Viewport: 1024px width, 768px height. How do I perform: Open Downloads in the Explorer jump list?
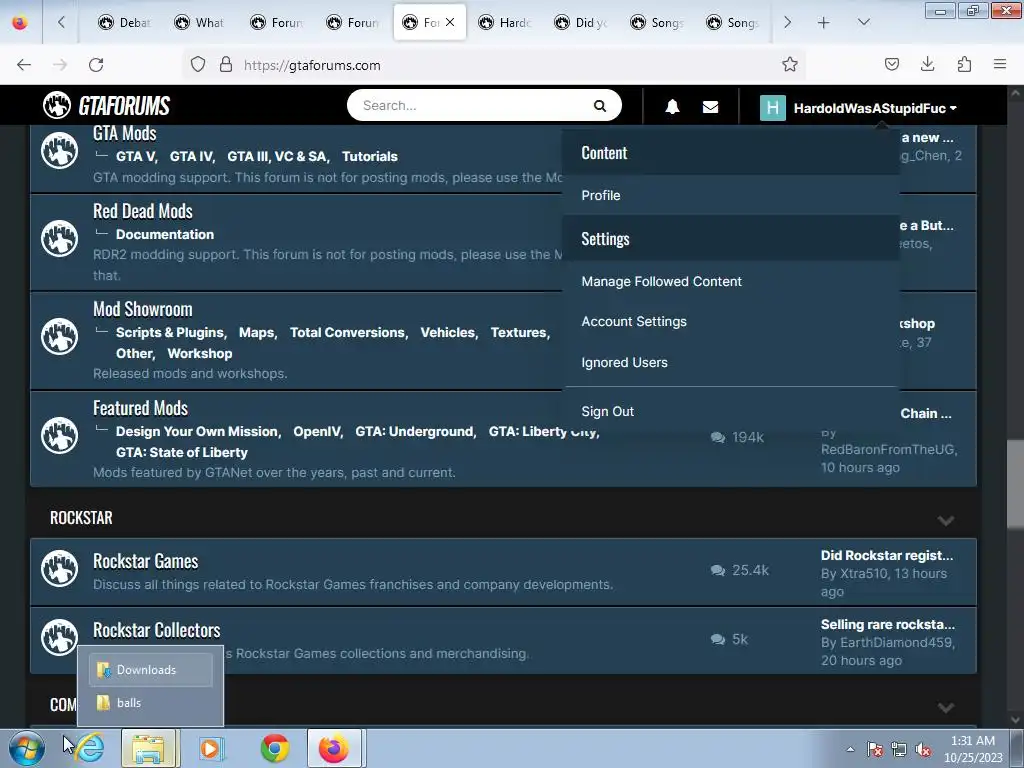pos(151,669)
